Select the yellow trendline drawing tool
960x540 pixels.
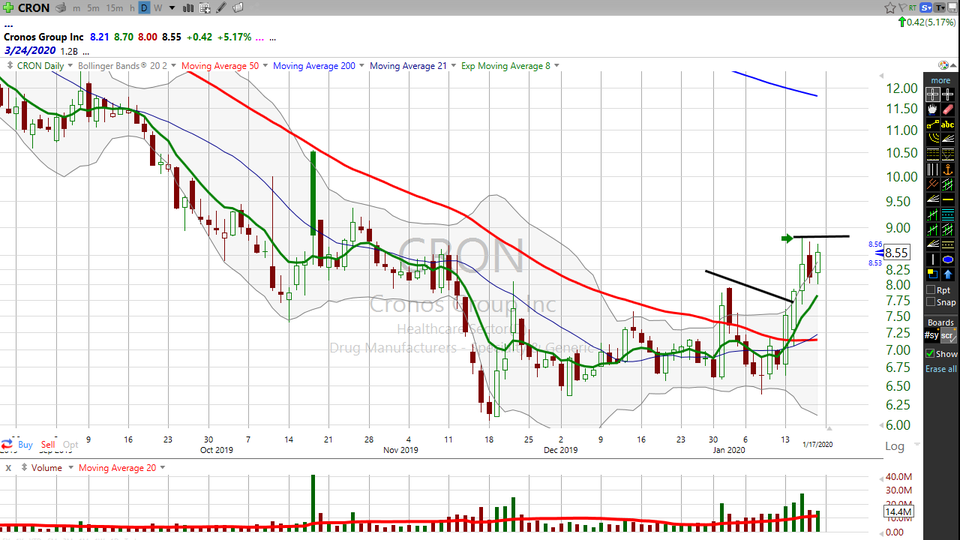click(933, 124)
